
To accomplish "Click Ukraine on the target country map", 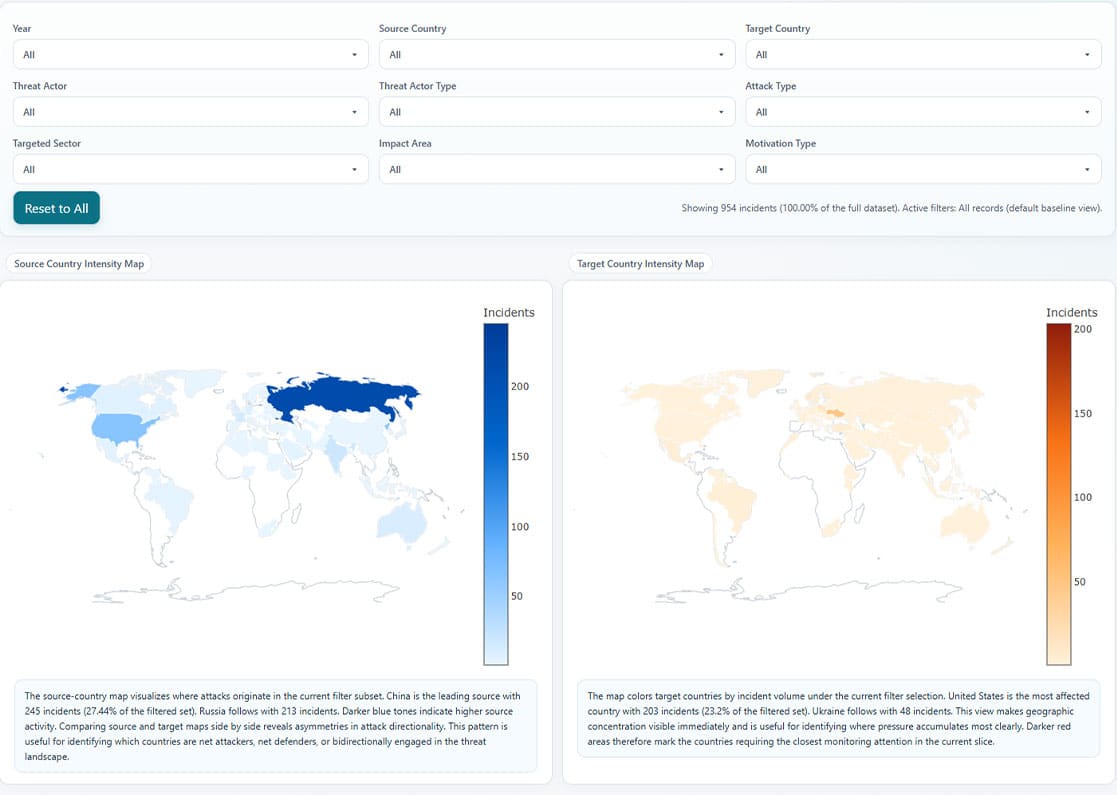I will pos(831,412).
